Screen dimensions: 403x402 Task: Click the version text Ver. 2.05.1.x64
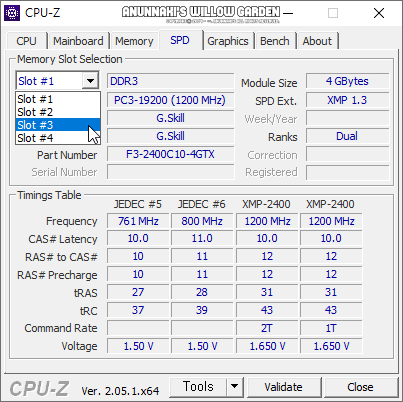pos(120,391)
